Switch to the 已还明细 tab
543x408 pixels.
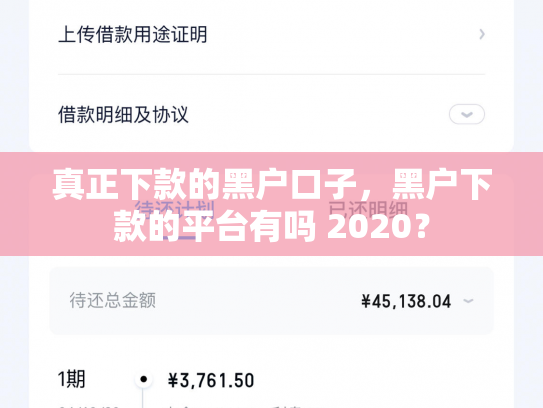[367, 210]
